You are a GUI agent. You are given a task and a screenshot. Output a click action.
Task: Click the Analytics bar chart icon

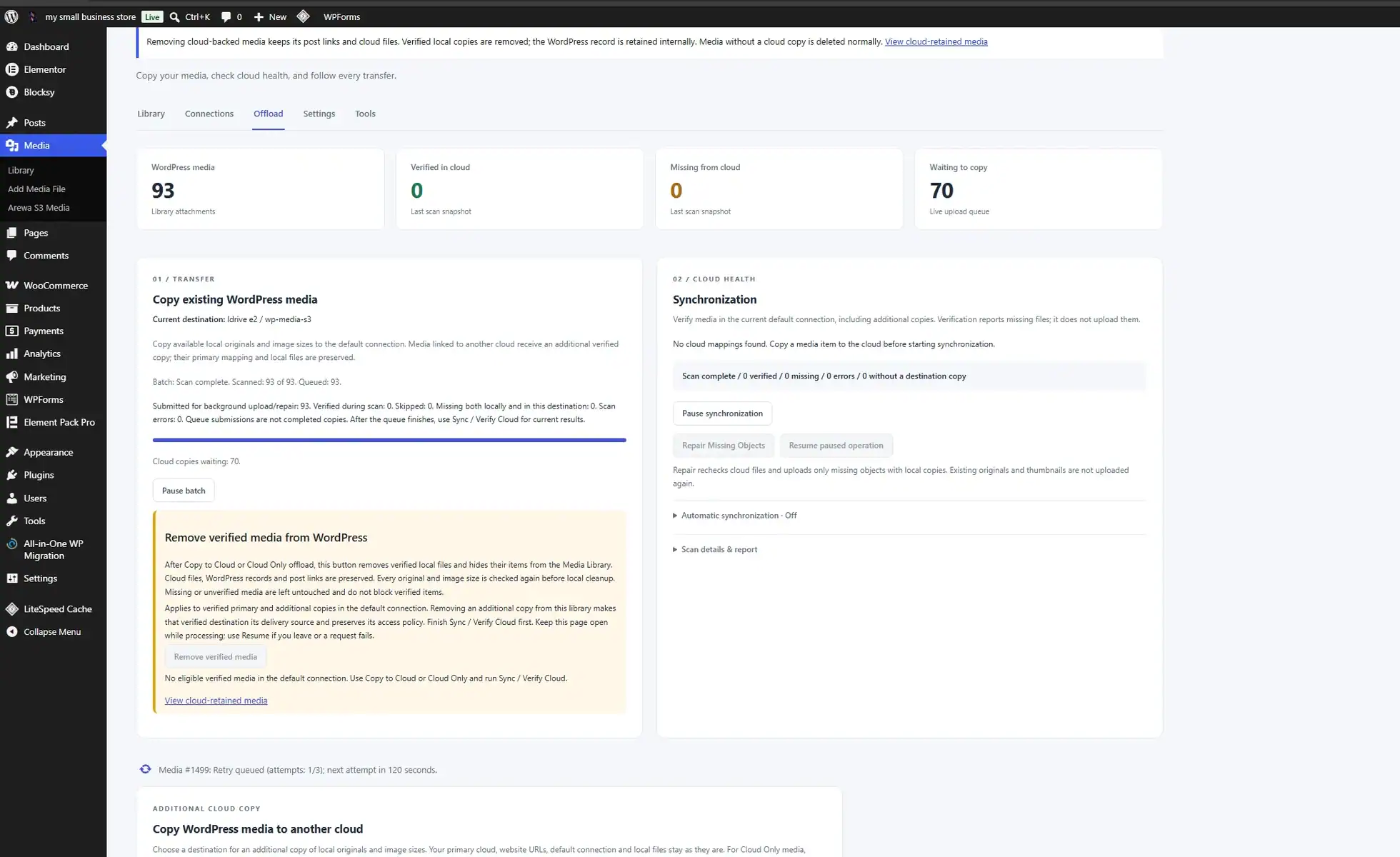(12, 354)
